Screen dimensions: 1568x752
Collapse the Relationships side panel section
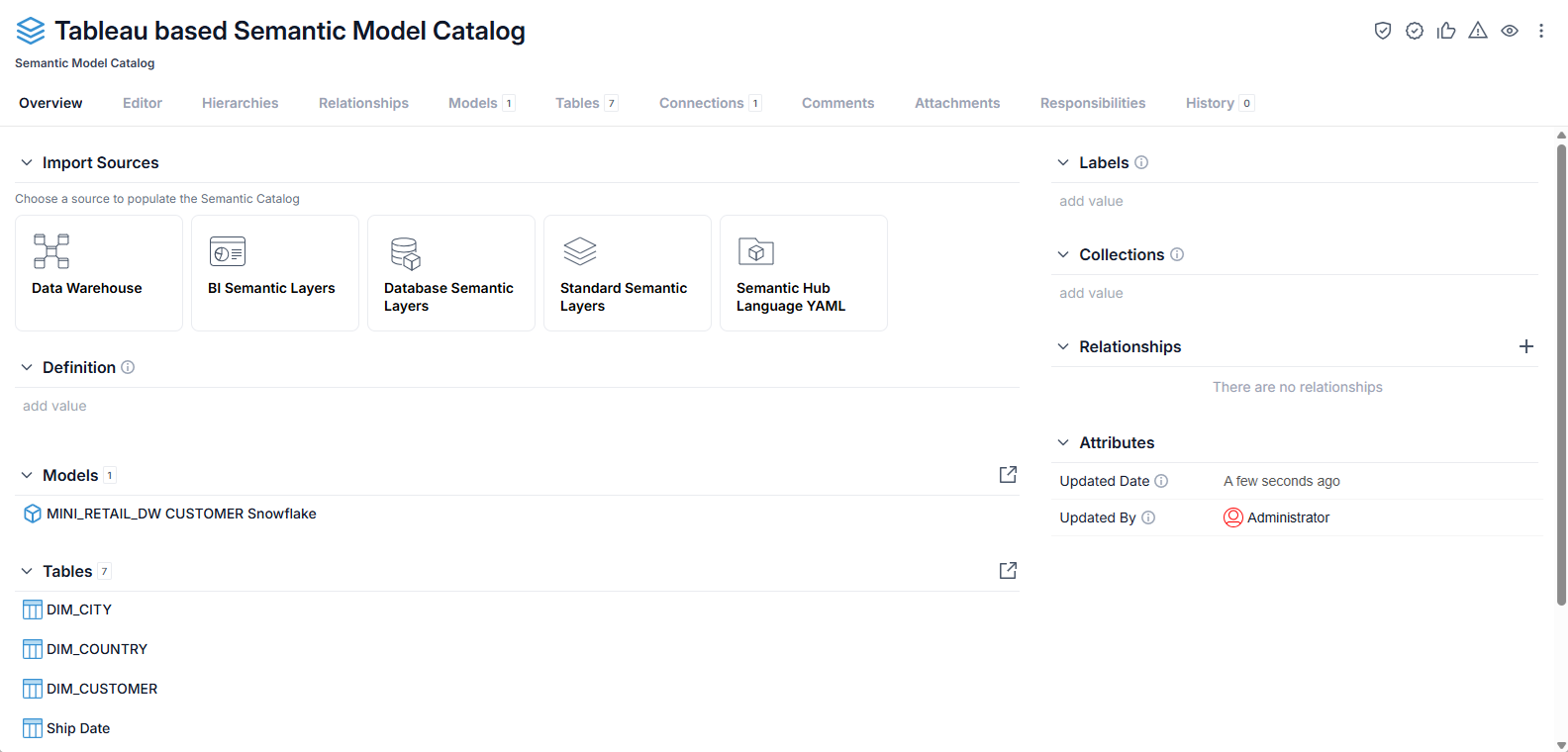1063,346
